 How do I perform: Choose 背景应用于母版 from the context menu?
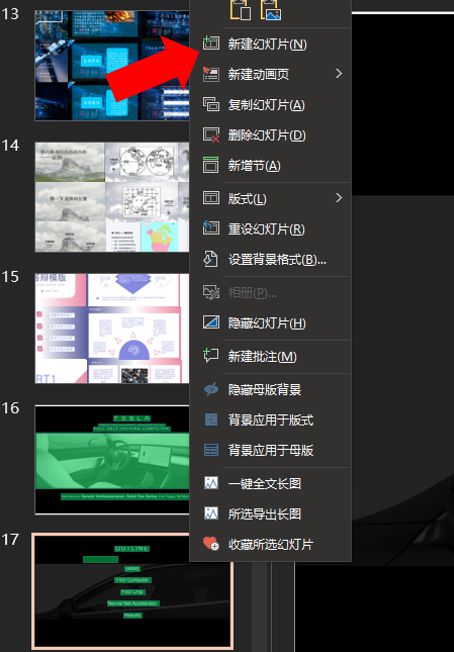tap(270, 450)
